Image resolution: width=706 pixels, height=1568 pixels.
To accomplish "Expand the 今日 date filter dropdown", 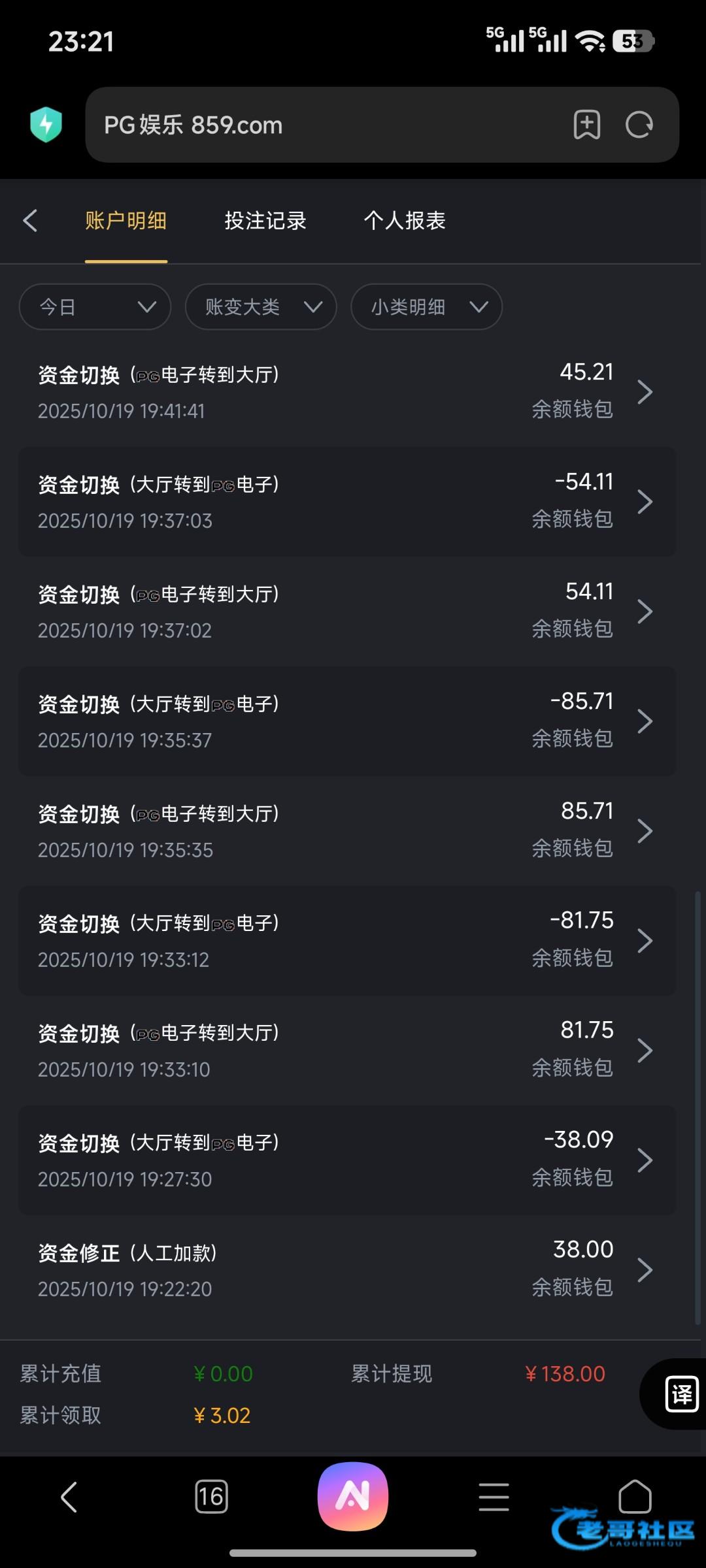I will (x=95, y=306).
